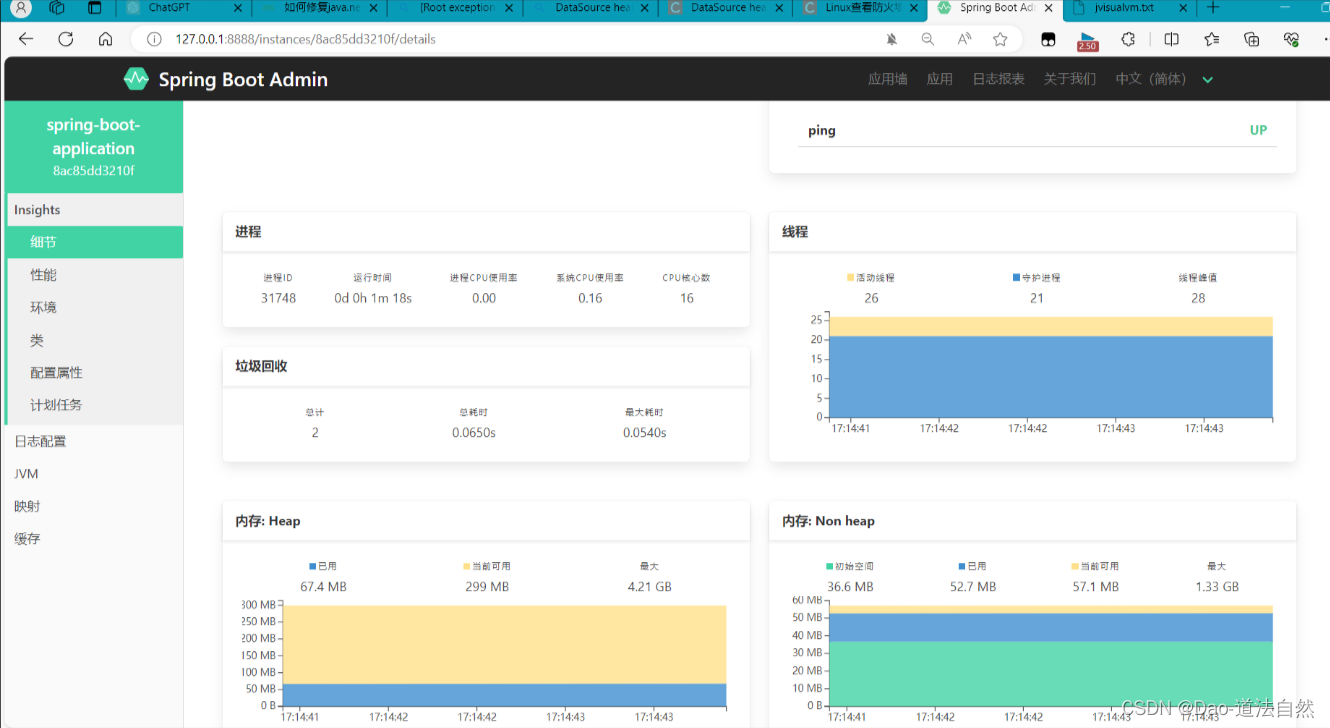Select 配置属性 in the sidebar

click(94, 372)
